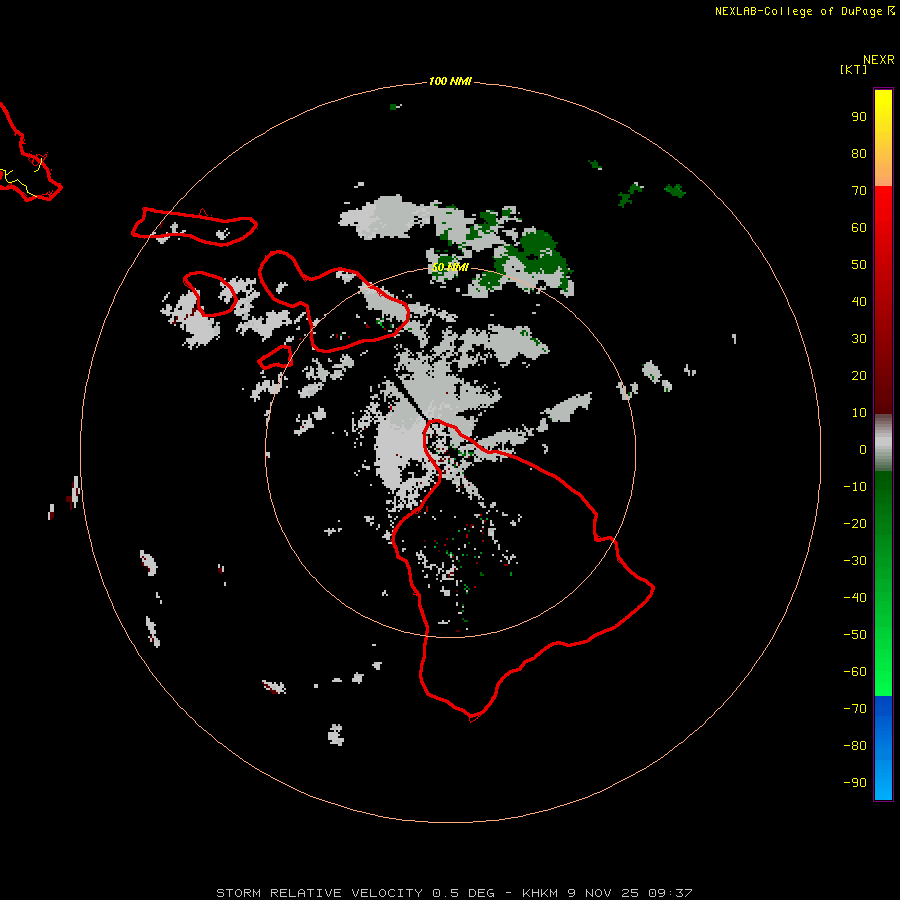The width and height of the screenshot is (900, 900).
Task: Click the 20 value on the velocity scale
Action: (859, 375)
